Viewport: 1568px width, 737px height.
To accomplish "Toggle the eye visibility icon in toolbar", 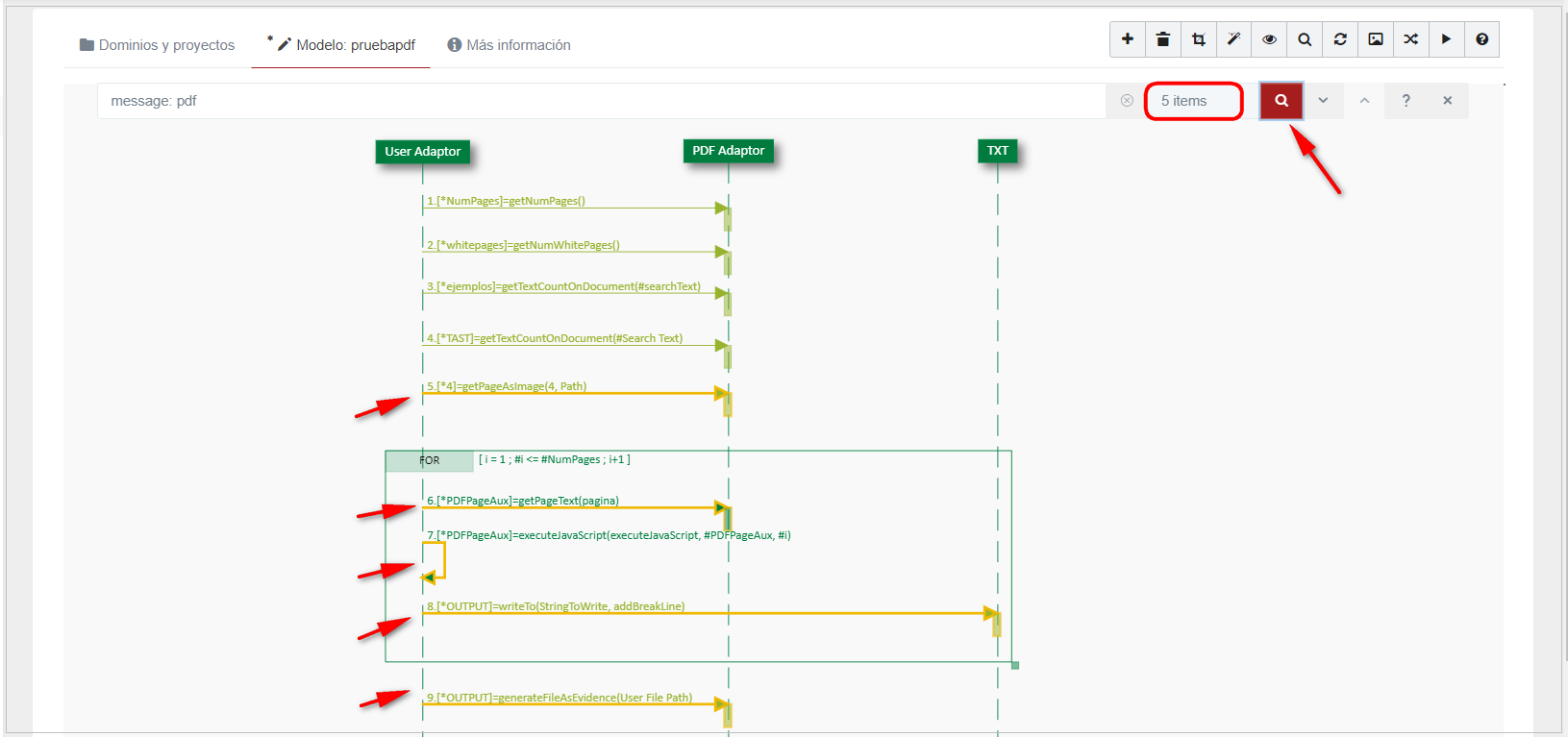I will [x=1269, y=39].
